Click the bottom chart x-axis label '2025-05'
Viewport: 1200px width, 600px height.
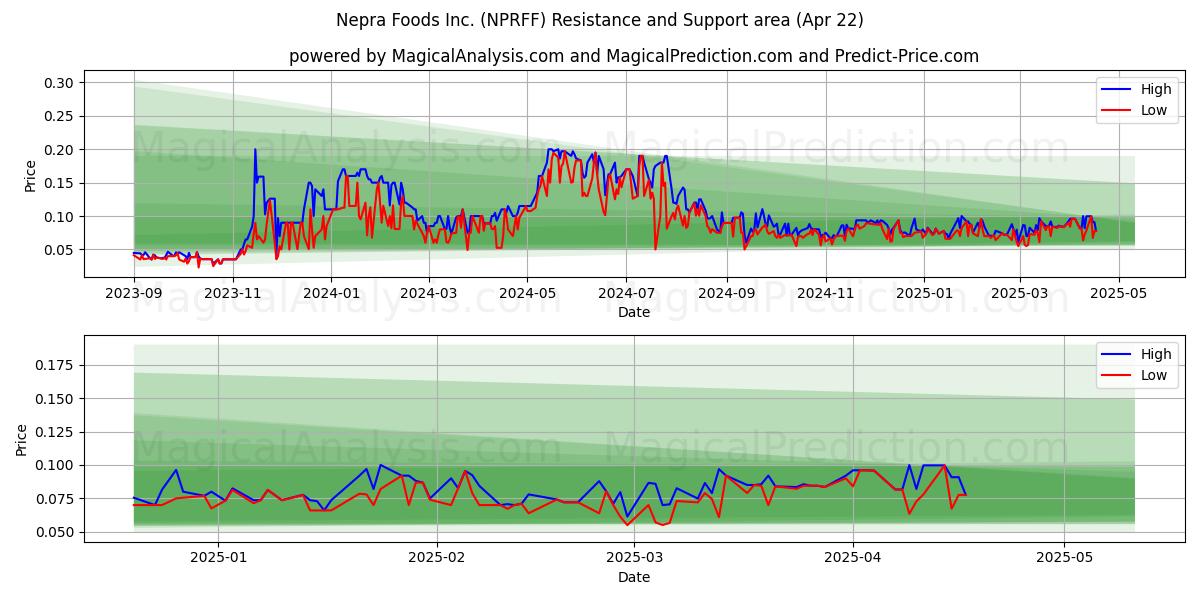(x=1064, y=558)
